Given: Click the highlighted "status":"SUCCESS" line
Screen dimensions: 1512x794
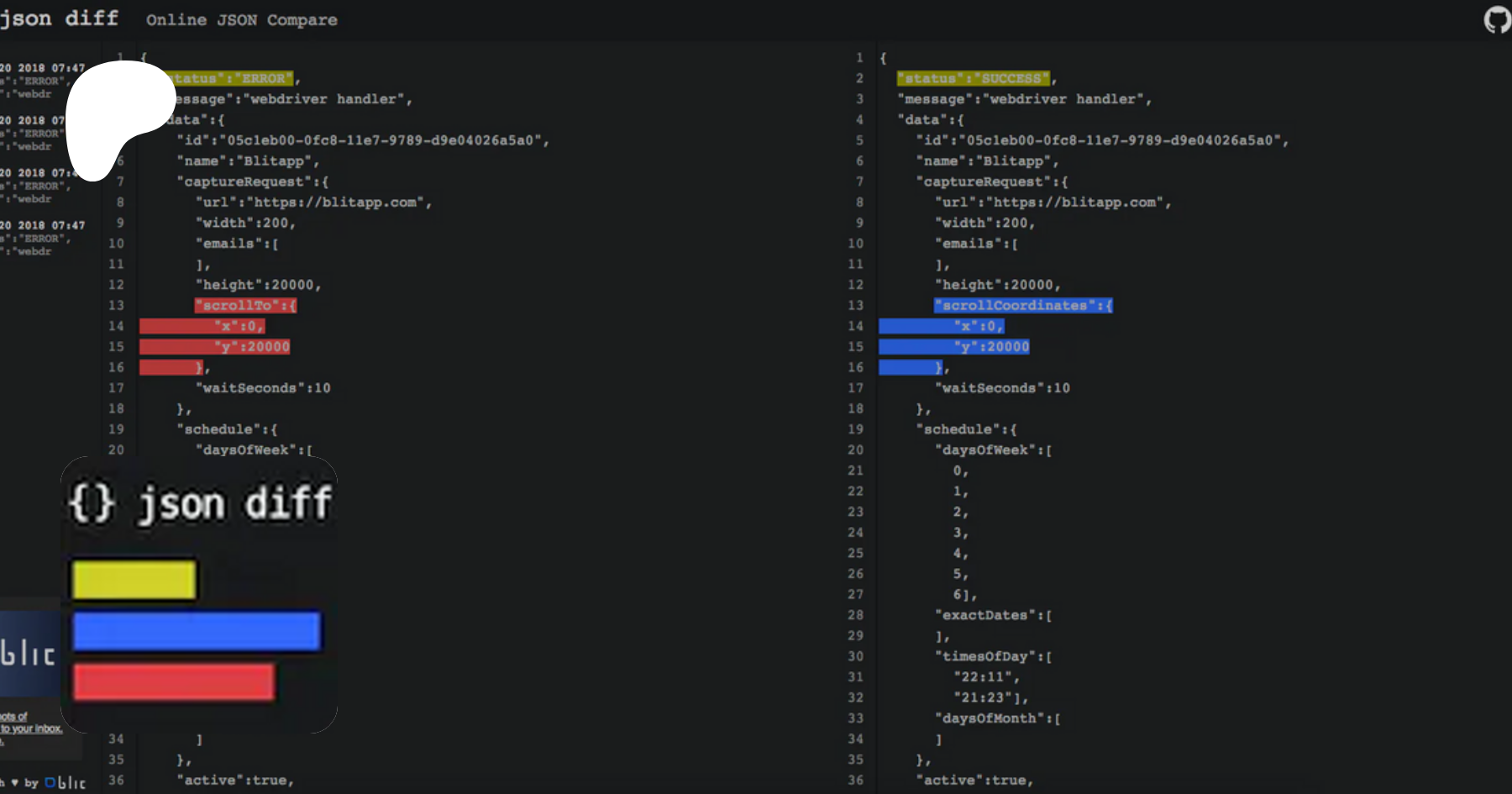Looking at the screenshot, I should tap(974, 78).
